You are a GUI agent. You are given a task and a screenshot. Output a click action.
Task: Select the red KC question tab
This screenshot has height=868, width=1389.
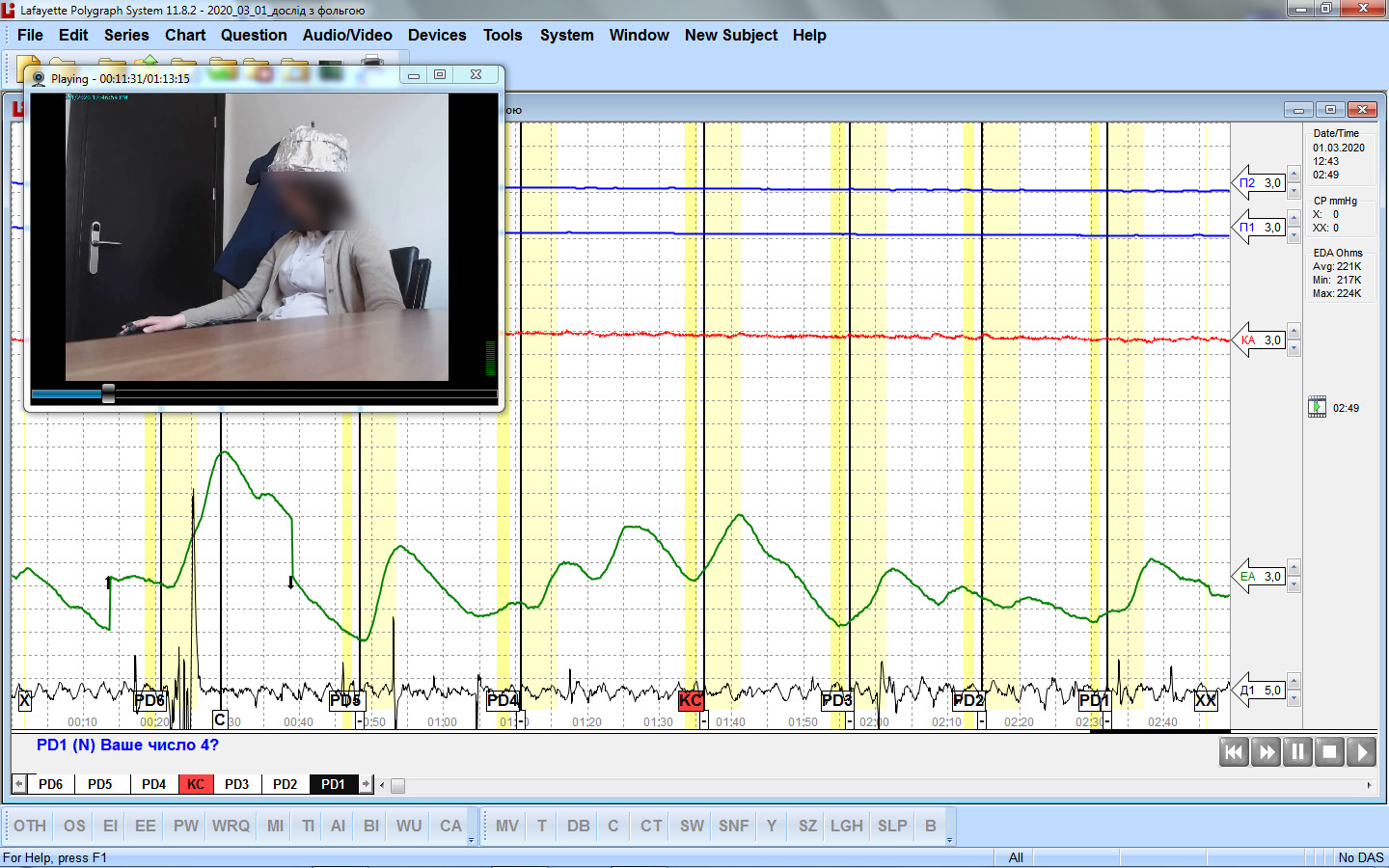coord(196,784)
